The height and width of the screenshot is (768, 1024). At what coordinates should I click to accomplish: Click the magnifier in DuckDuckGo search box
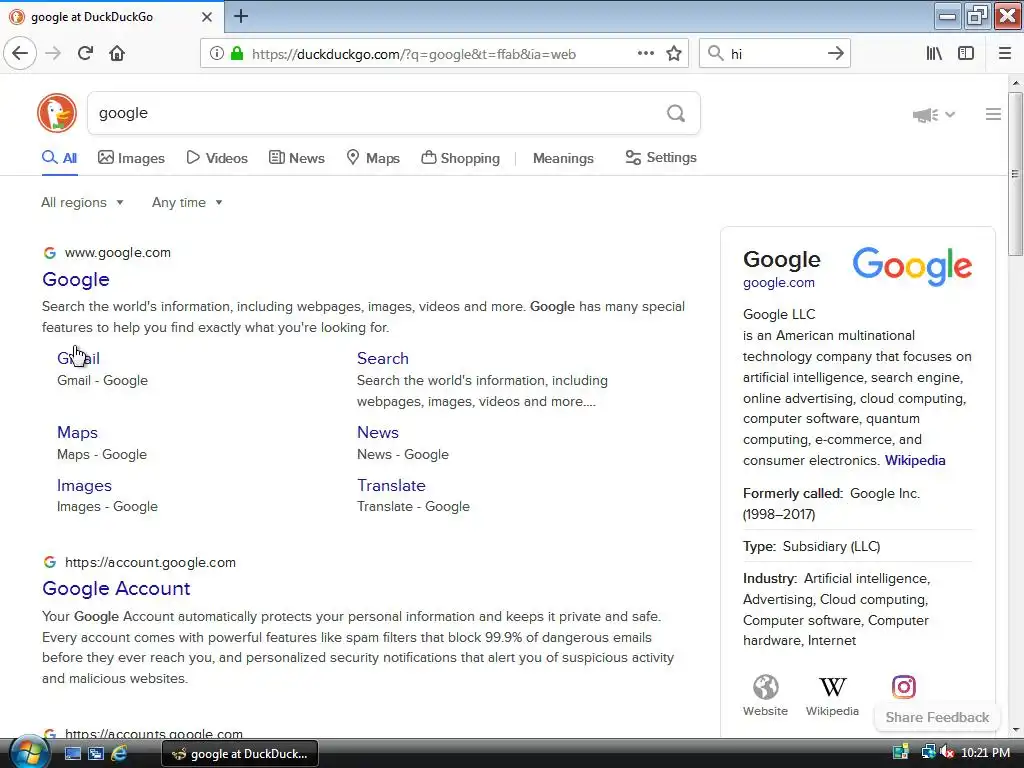(676, 114)
